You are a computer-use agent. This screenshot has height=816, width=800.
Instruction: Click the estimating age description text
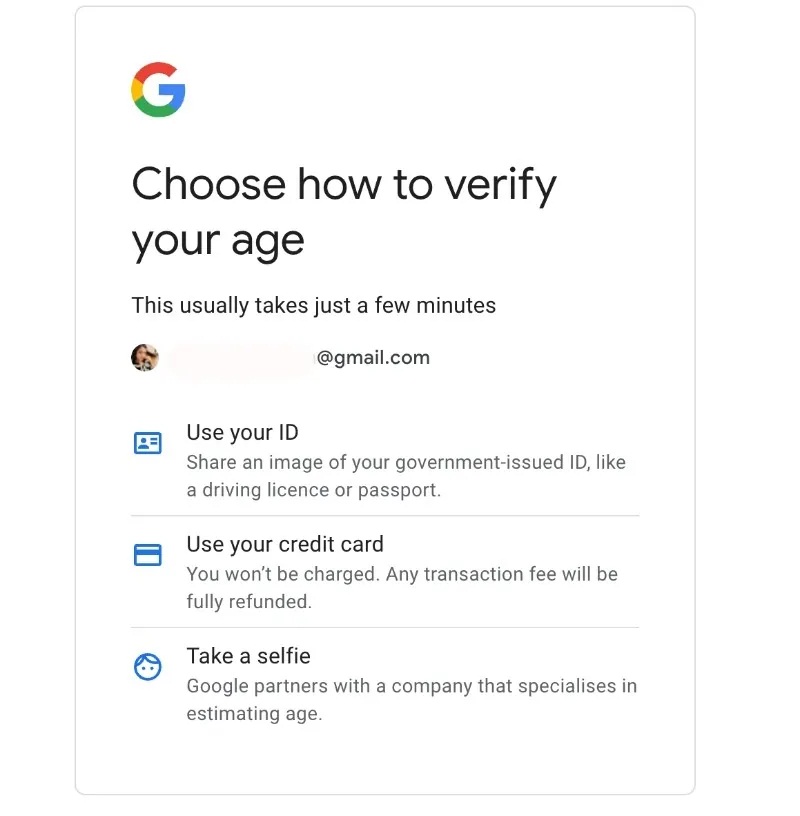point(412,699)
